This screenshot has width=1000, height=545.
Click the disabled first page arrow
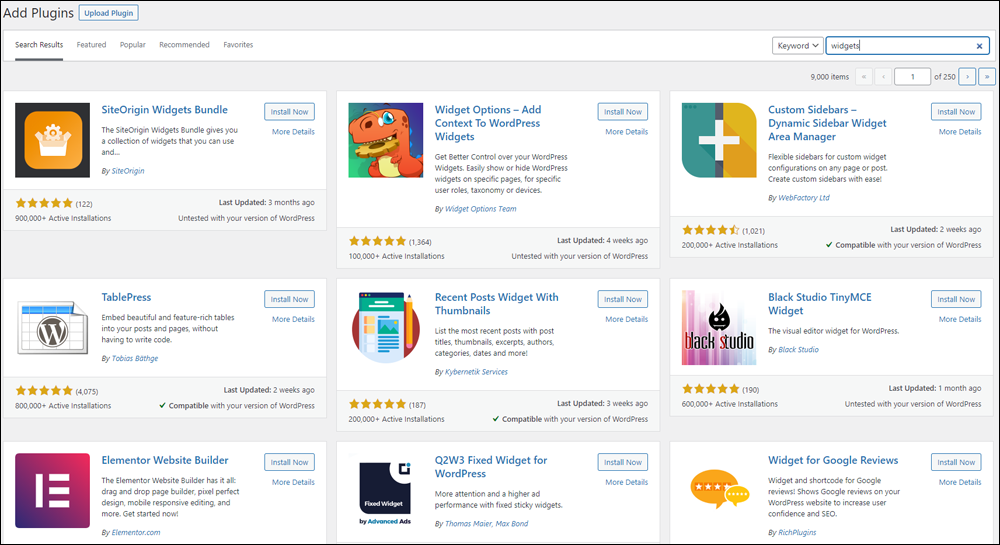tap(864, 76)
